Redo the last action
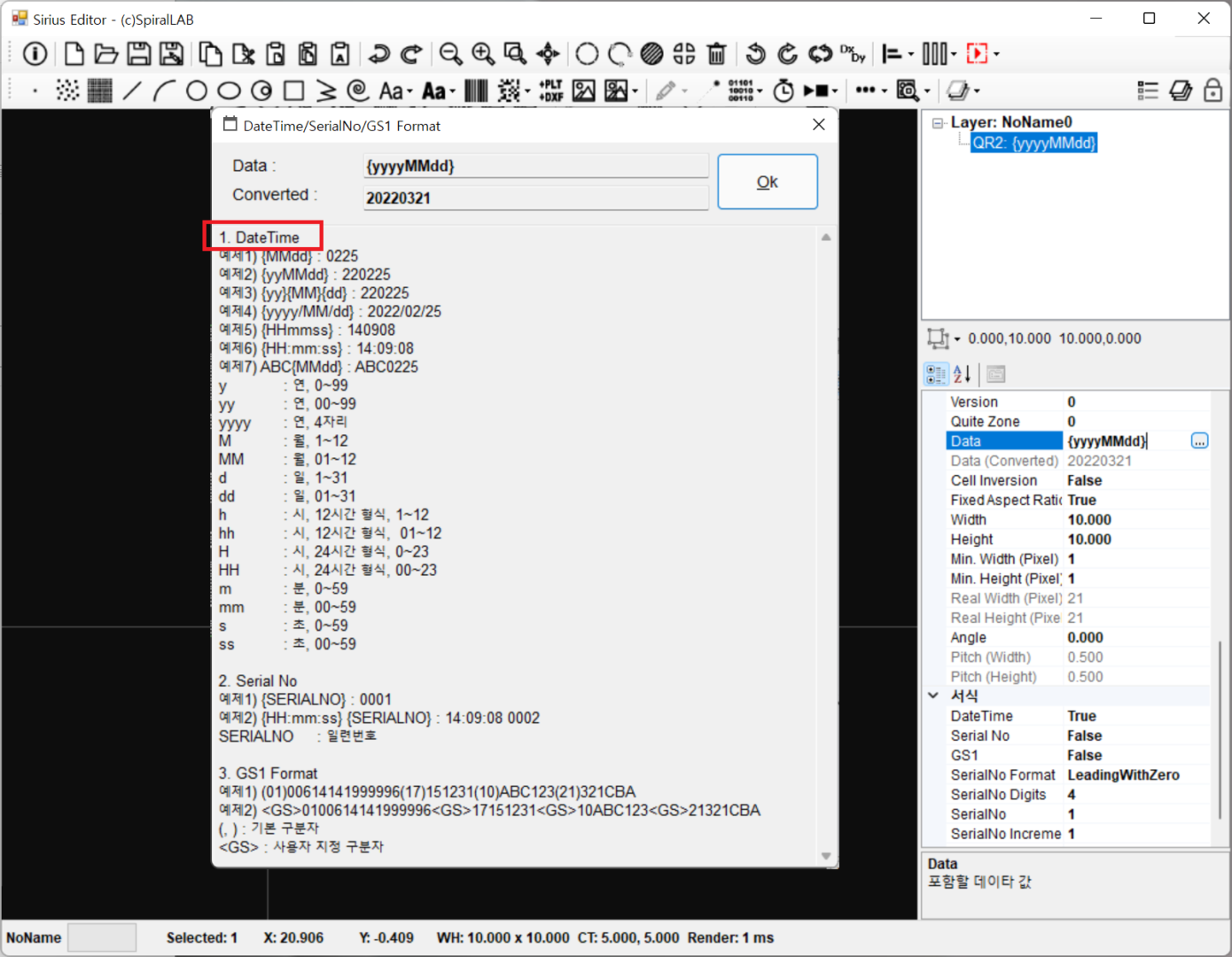 (411, 54)
